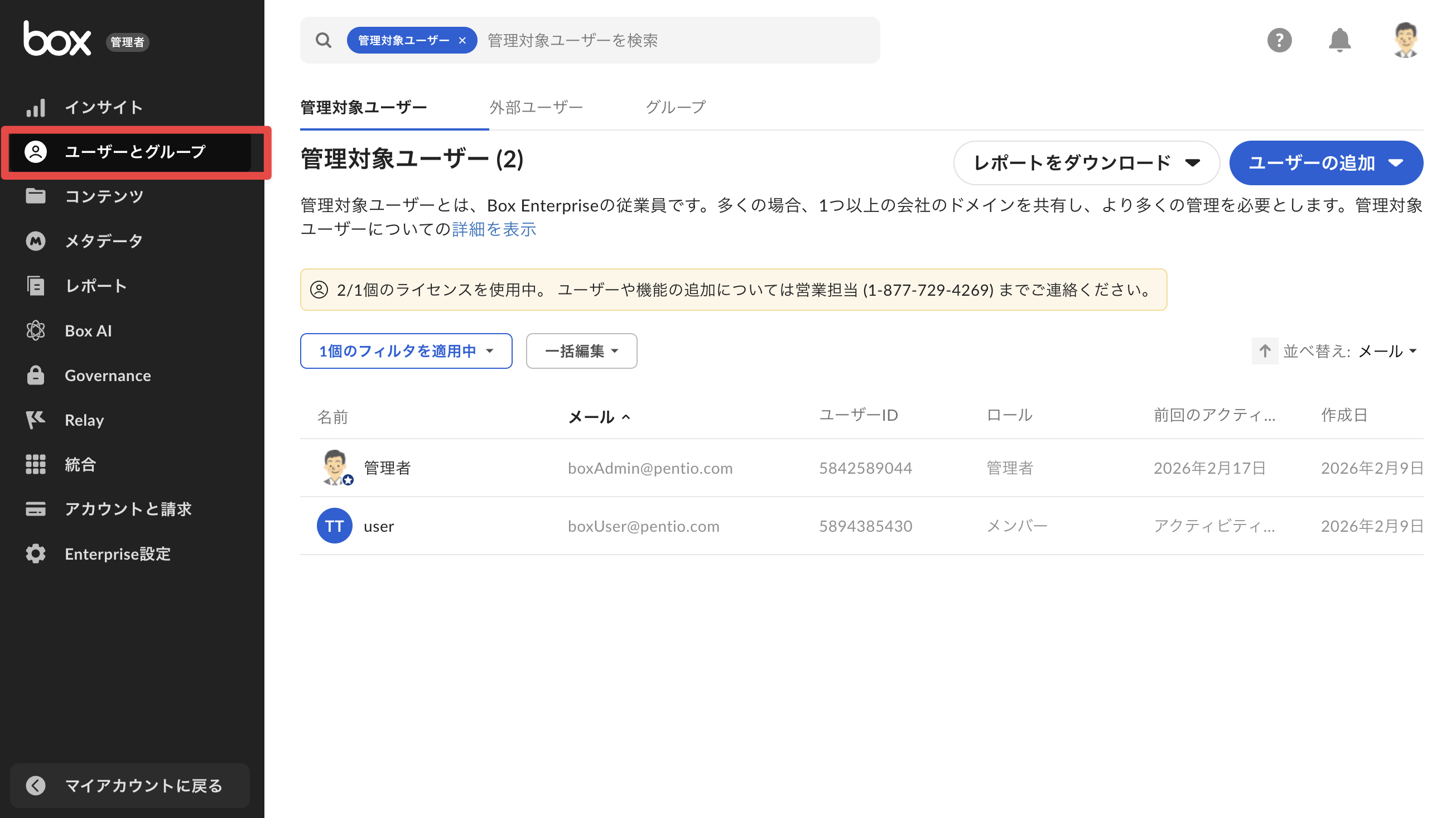Screen dimensions: 1456x818
Task: Open Relay in the sidebar
Action: (x=131, y=420)
